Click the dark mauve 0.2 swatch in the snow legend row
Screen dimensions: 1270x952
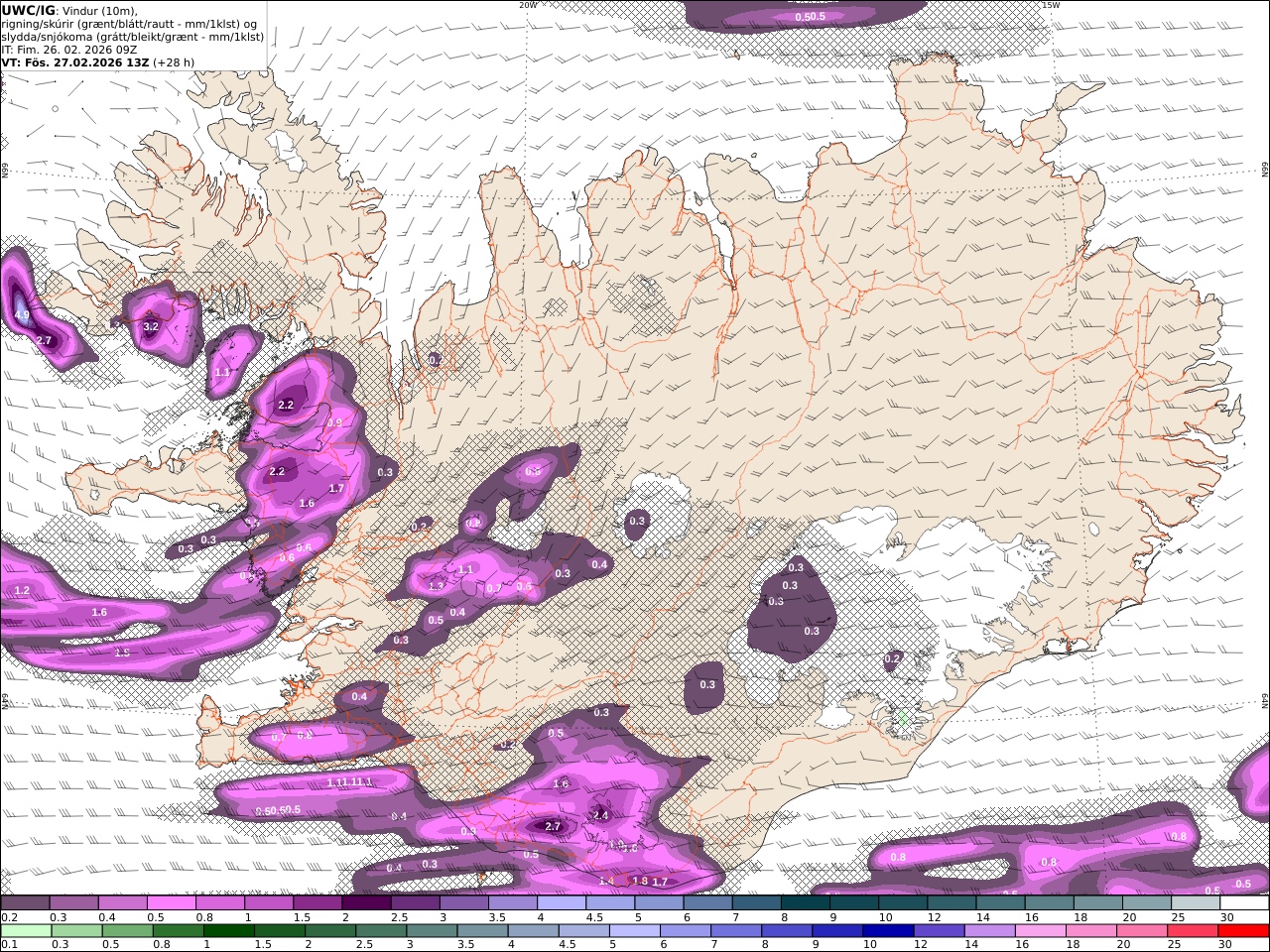point(25,902)
